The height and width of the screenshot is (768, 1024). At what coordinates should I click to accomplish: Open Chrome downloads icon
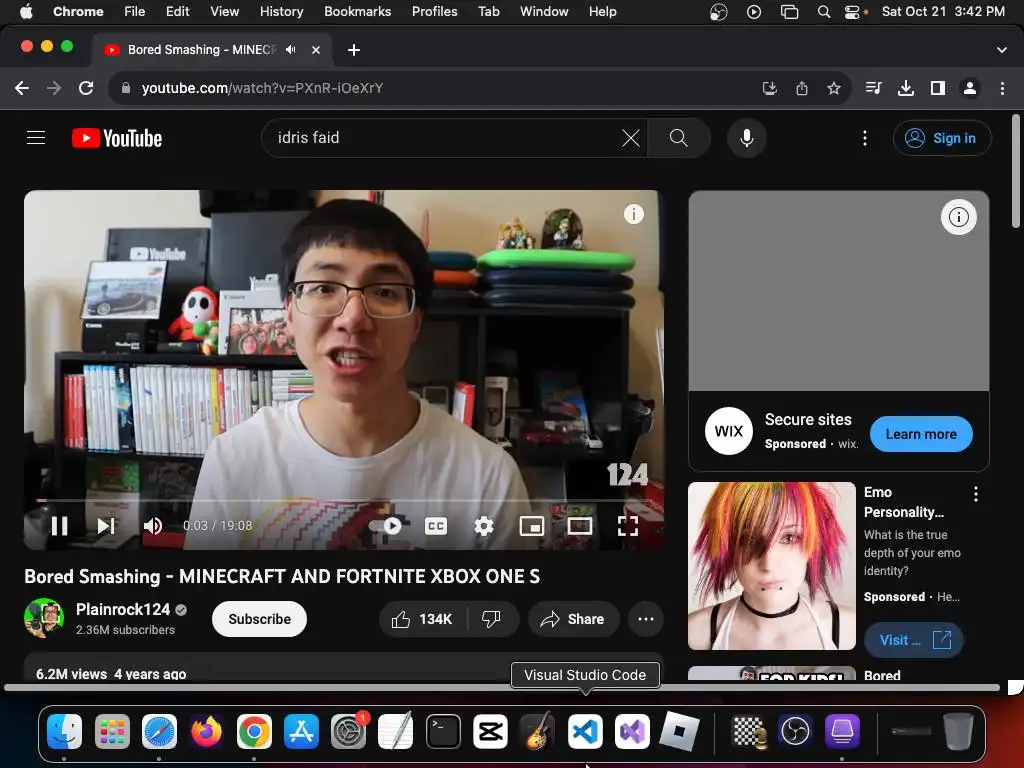click(x=905, y=88)
